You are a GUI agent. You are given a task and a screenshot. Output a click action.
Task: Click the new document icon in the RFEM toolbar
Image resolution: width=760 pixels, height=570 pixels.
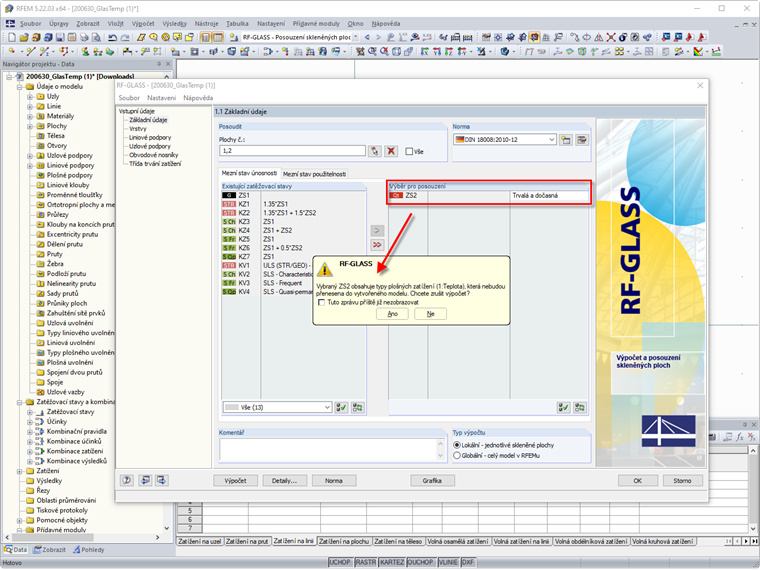(x=12, y=37)
